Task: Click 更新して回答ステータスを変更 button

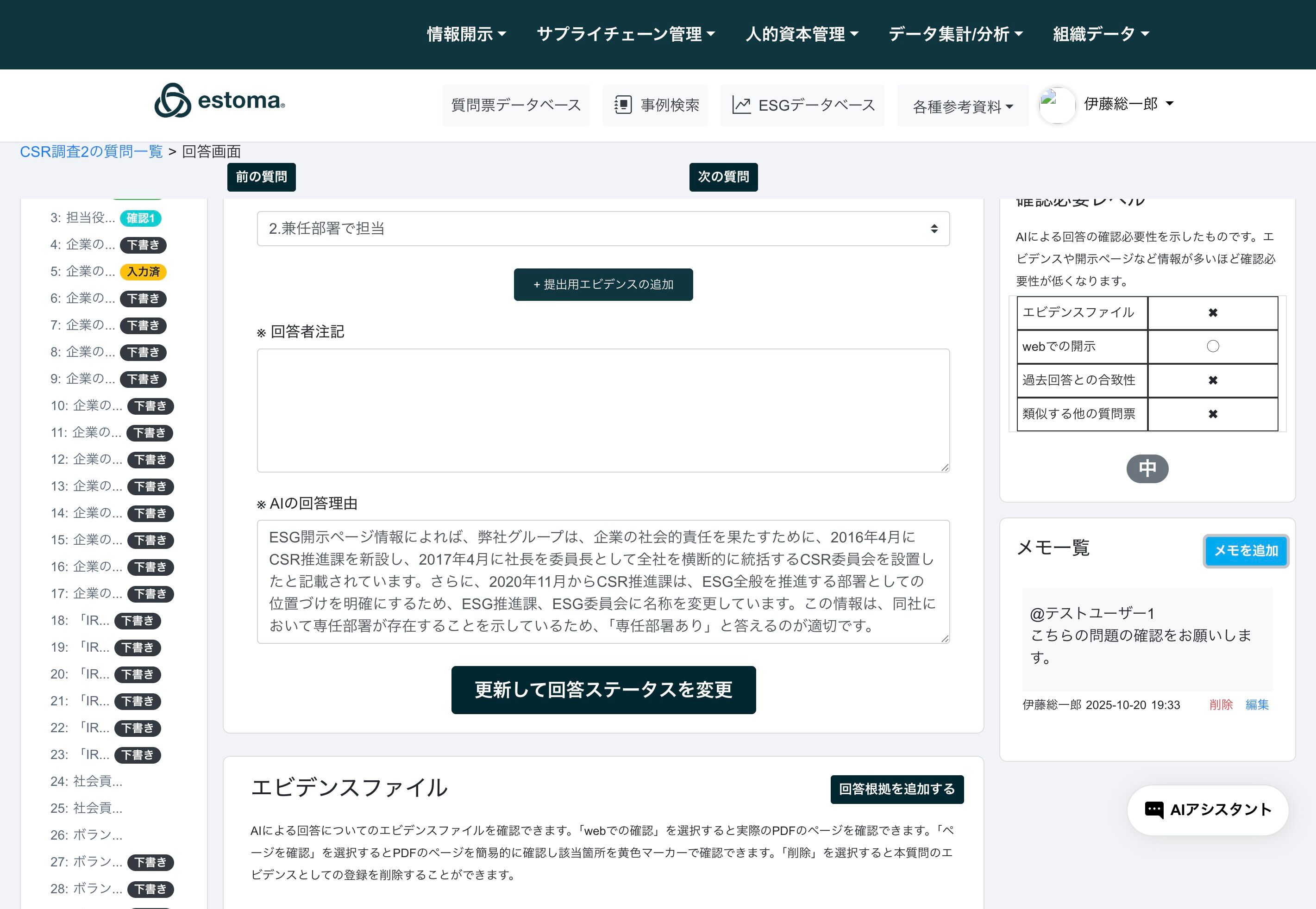Action: (603, 690)
